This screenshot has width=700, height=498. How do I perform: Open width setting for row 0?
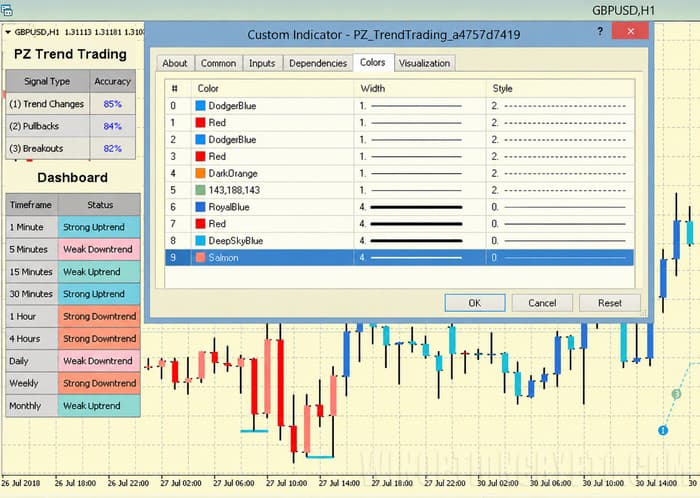[420, 106]
